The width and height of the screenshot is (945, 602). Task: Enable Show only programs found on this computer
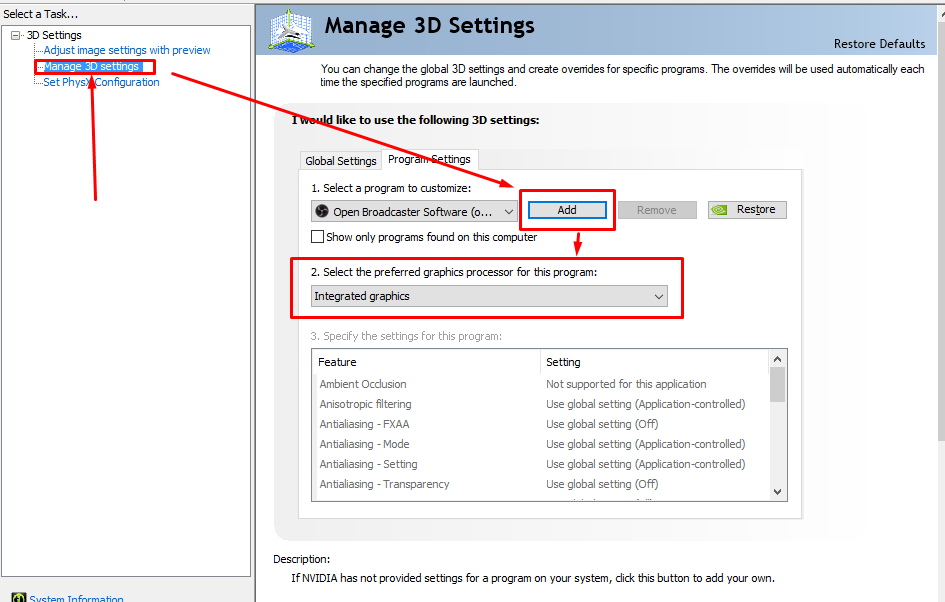pos(317,237)
